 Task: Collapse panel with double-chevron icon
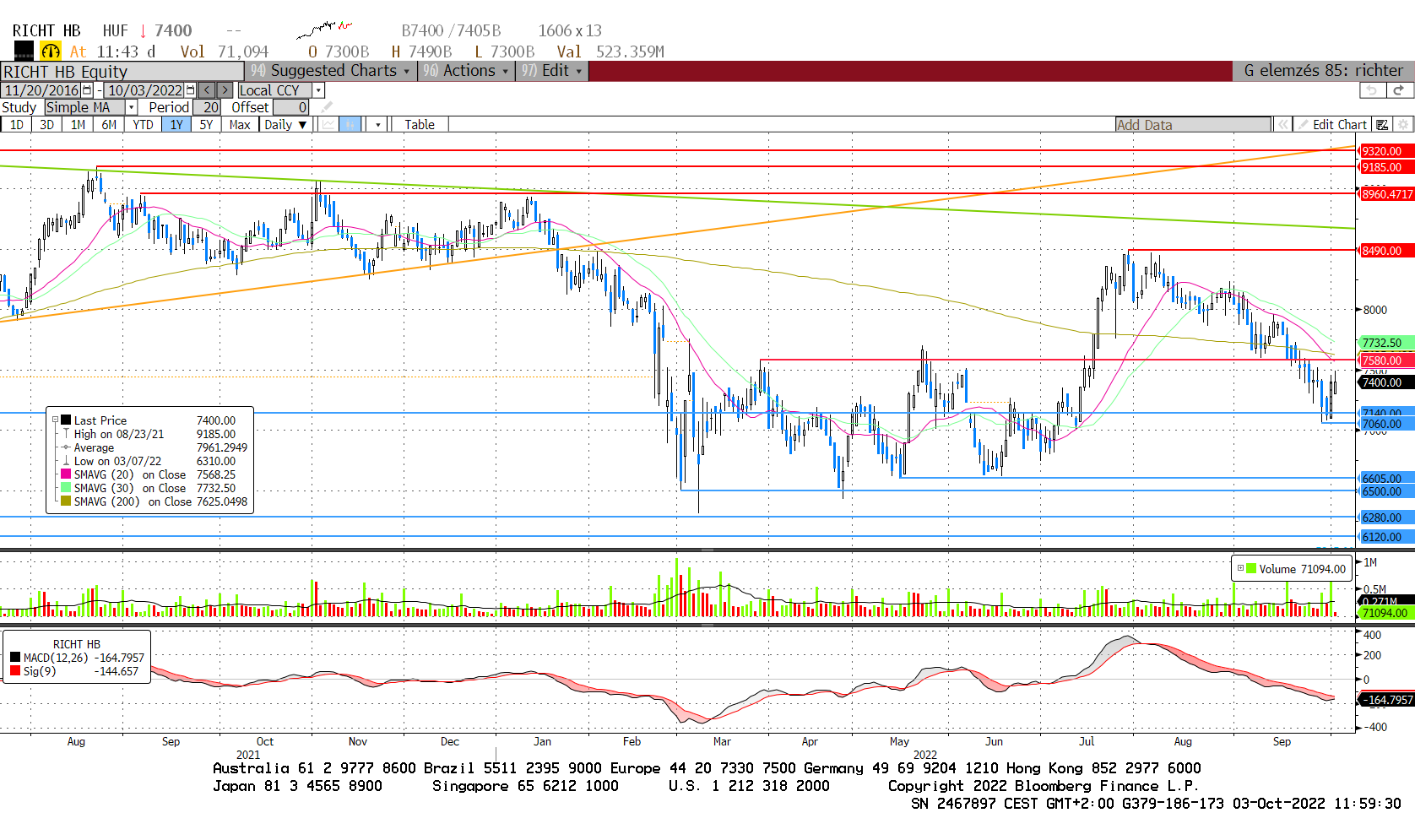coord(1282,125)
